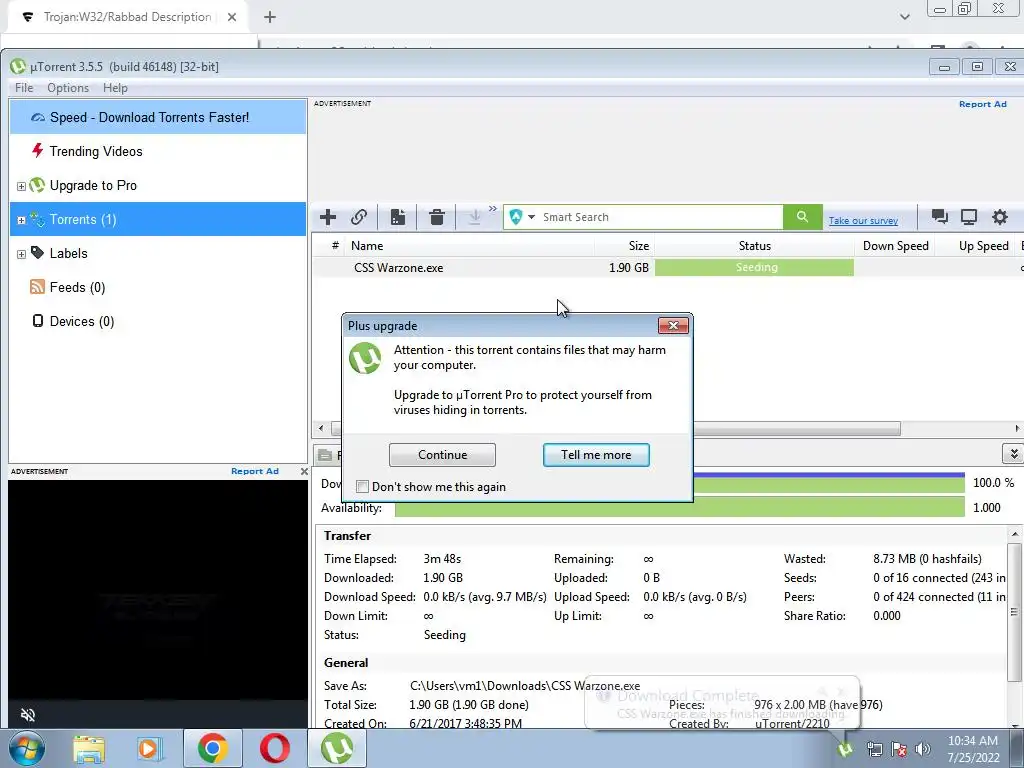Click the Tell me more button
The image size is (1024, 768).
(596, 455)
